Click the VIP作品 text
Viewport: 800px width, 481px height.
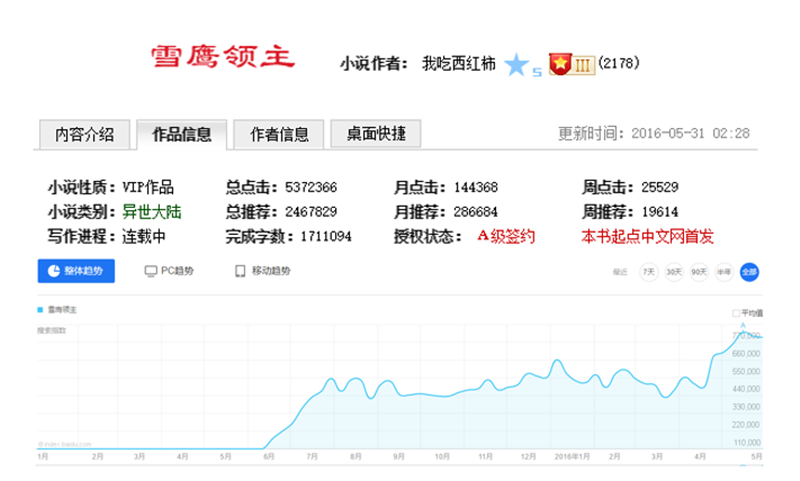[x=148, y=187]
